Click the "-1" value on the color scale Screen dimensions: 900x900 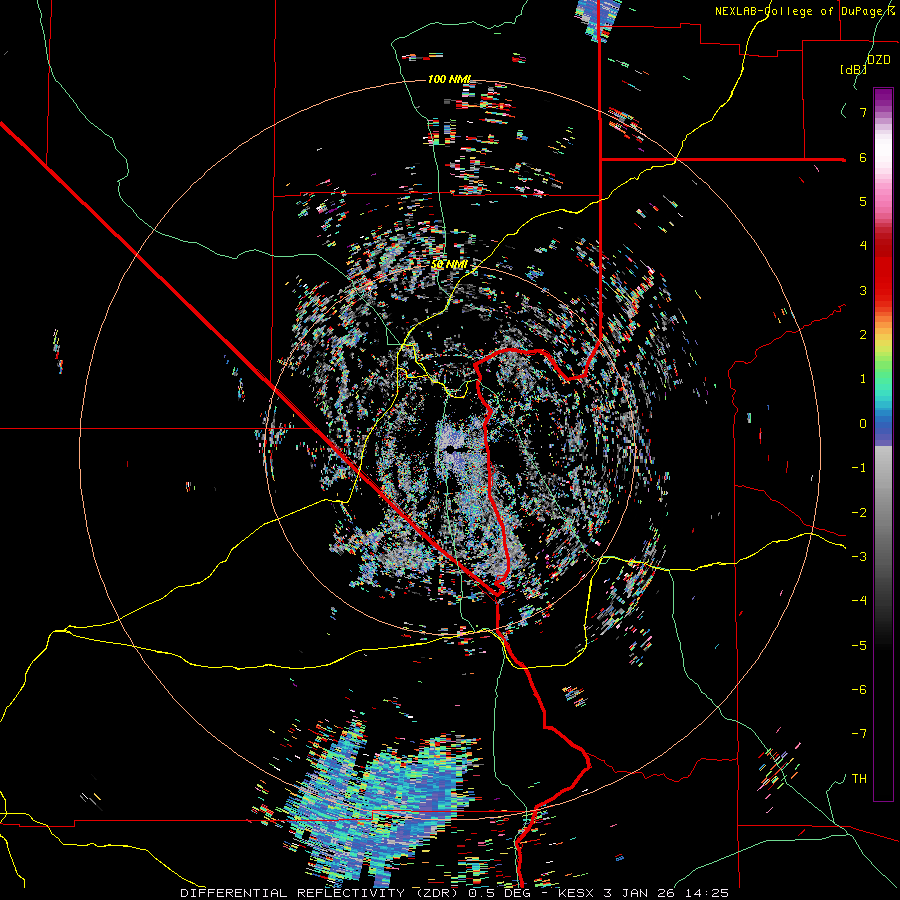[x=859, y=468]
